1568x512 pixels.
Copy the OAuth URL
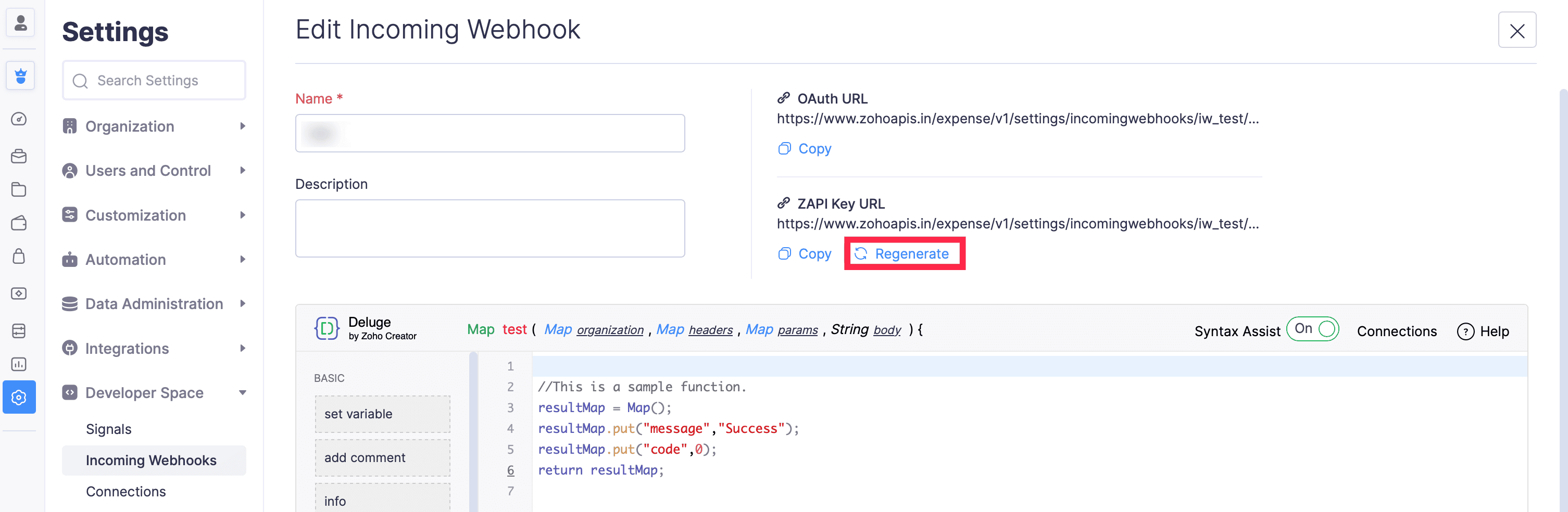click(804, 149)
